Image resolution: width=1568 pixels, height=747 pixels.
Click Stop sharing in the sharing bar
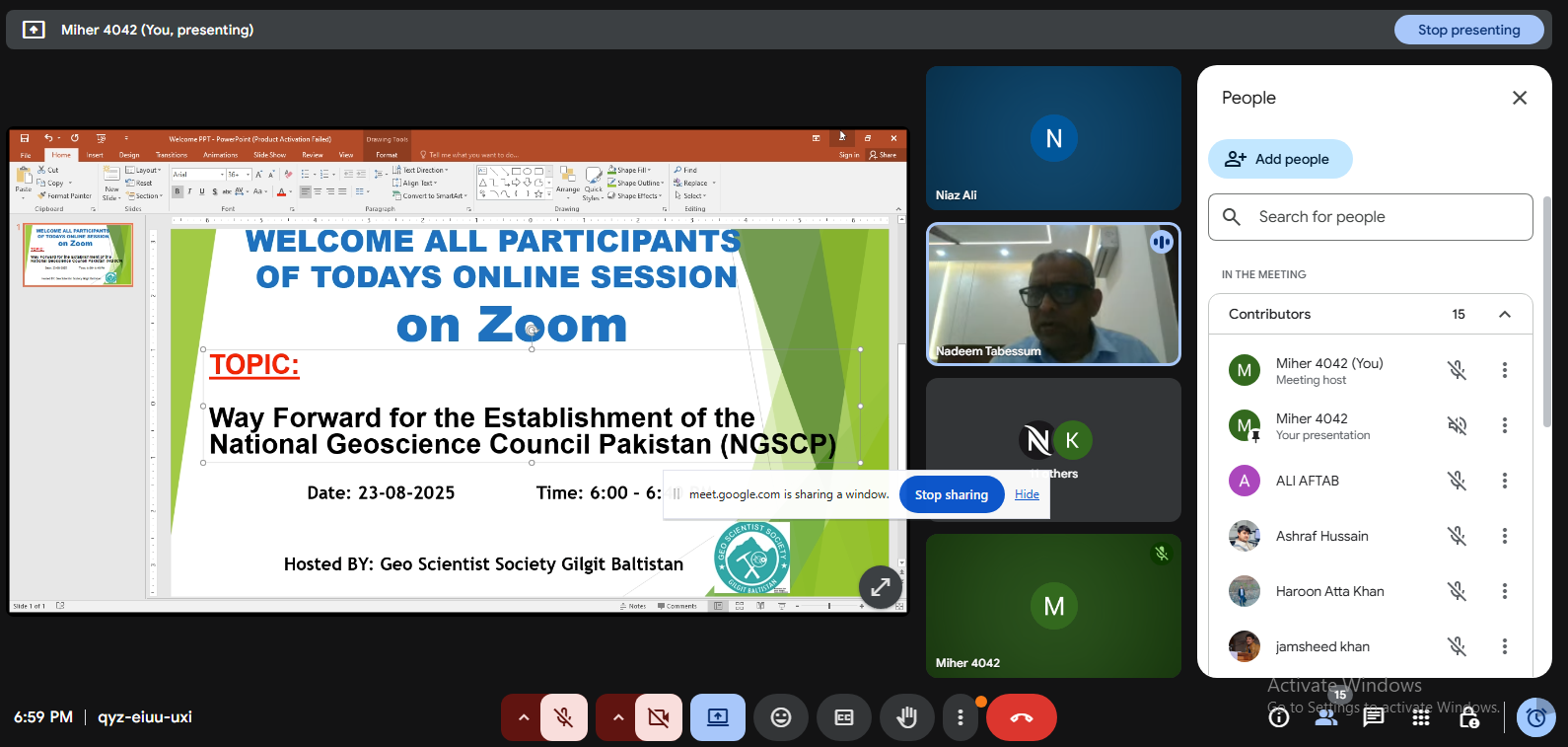point(952,494)
